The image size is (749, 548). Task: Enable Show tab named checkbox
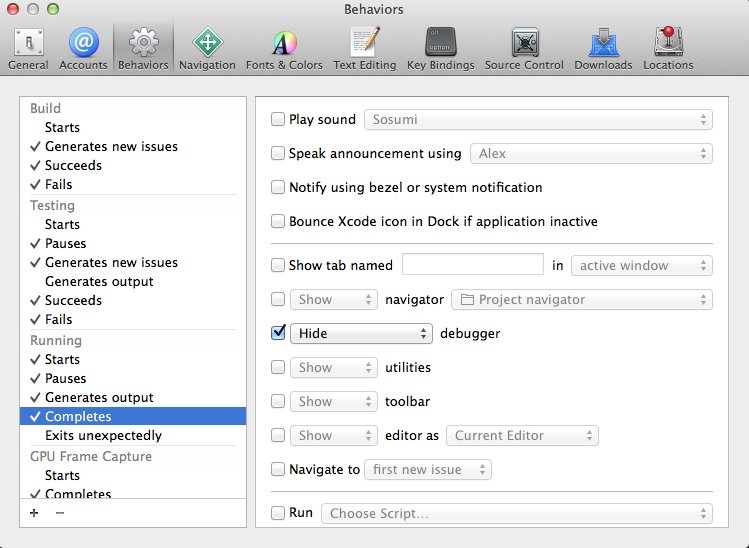pyautogui.click(x=278, y=265)
